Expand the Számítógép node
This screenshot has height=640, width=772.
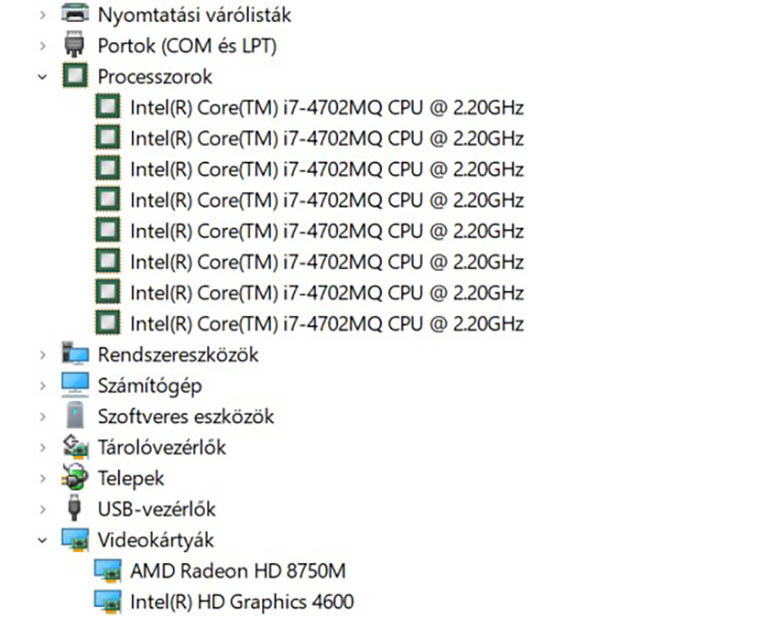click(x=43, y=386)
